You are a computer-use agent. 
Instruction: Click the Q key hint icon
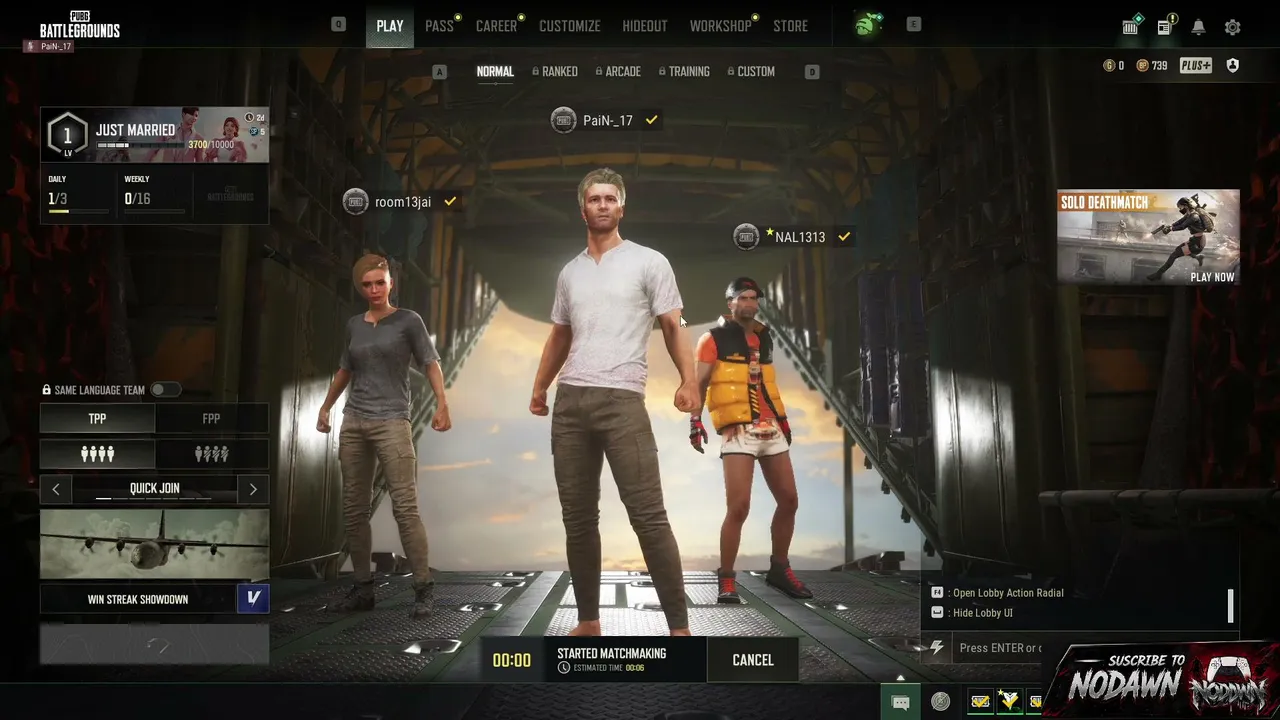tap(339, 25)
